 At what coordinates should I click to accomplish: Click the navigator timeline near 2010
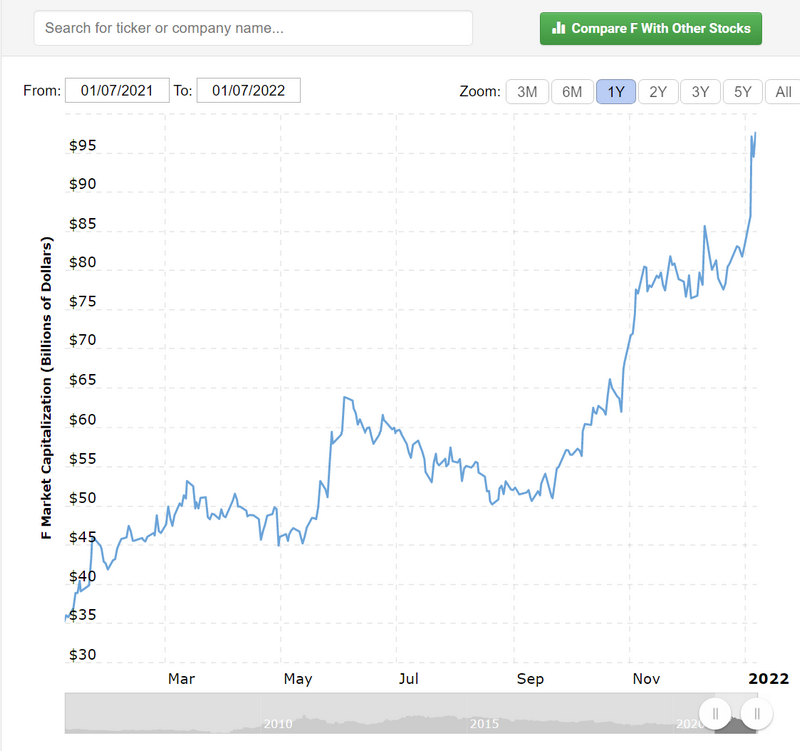coord(278,721)
